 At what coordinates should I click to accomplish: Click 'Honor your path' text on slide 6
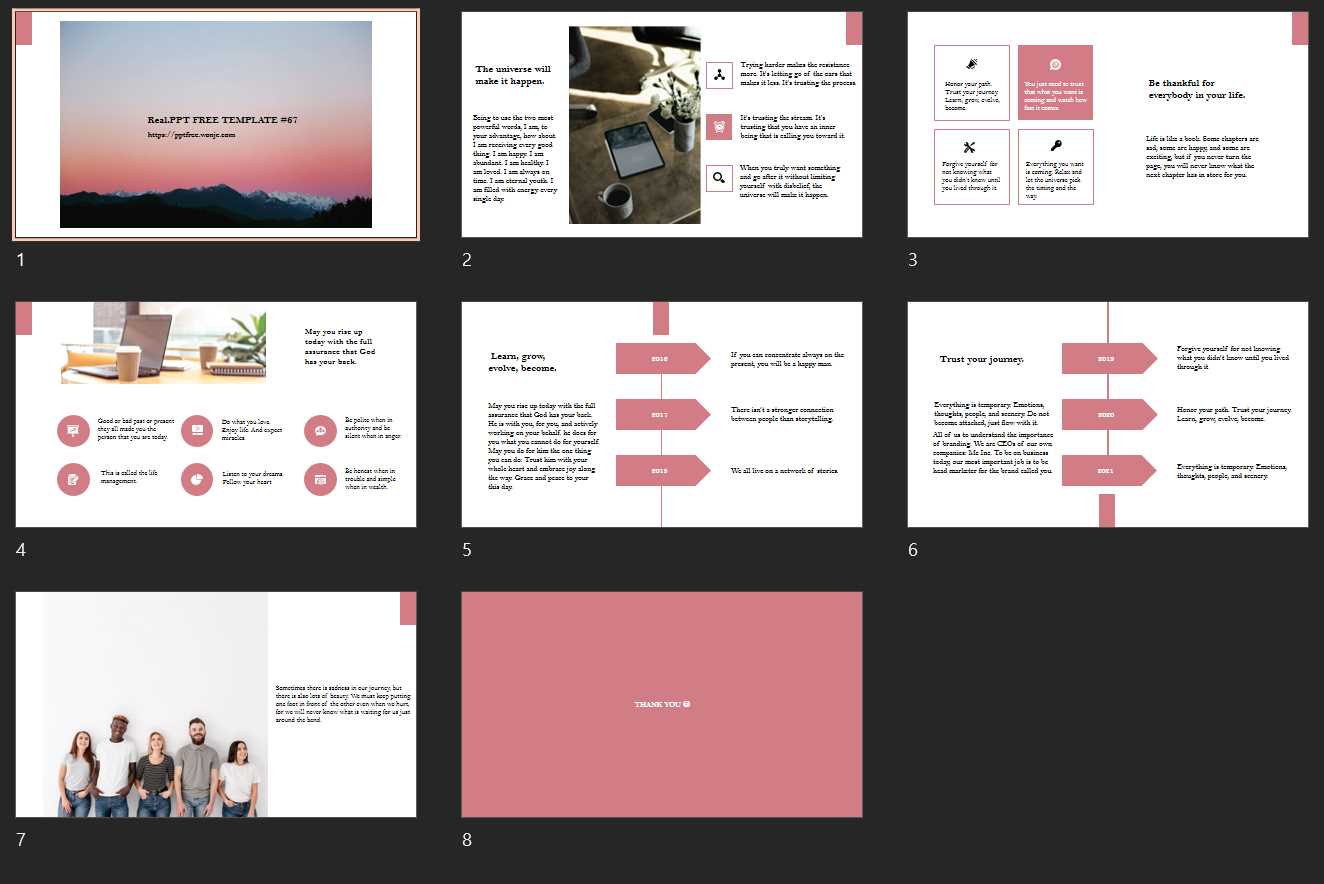(x=1234, y=414)
